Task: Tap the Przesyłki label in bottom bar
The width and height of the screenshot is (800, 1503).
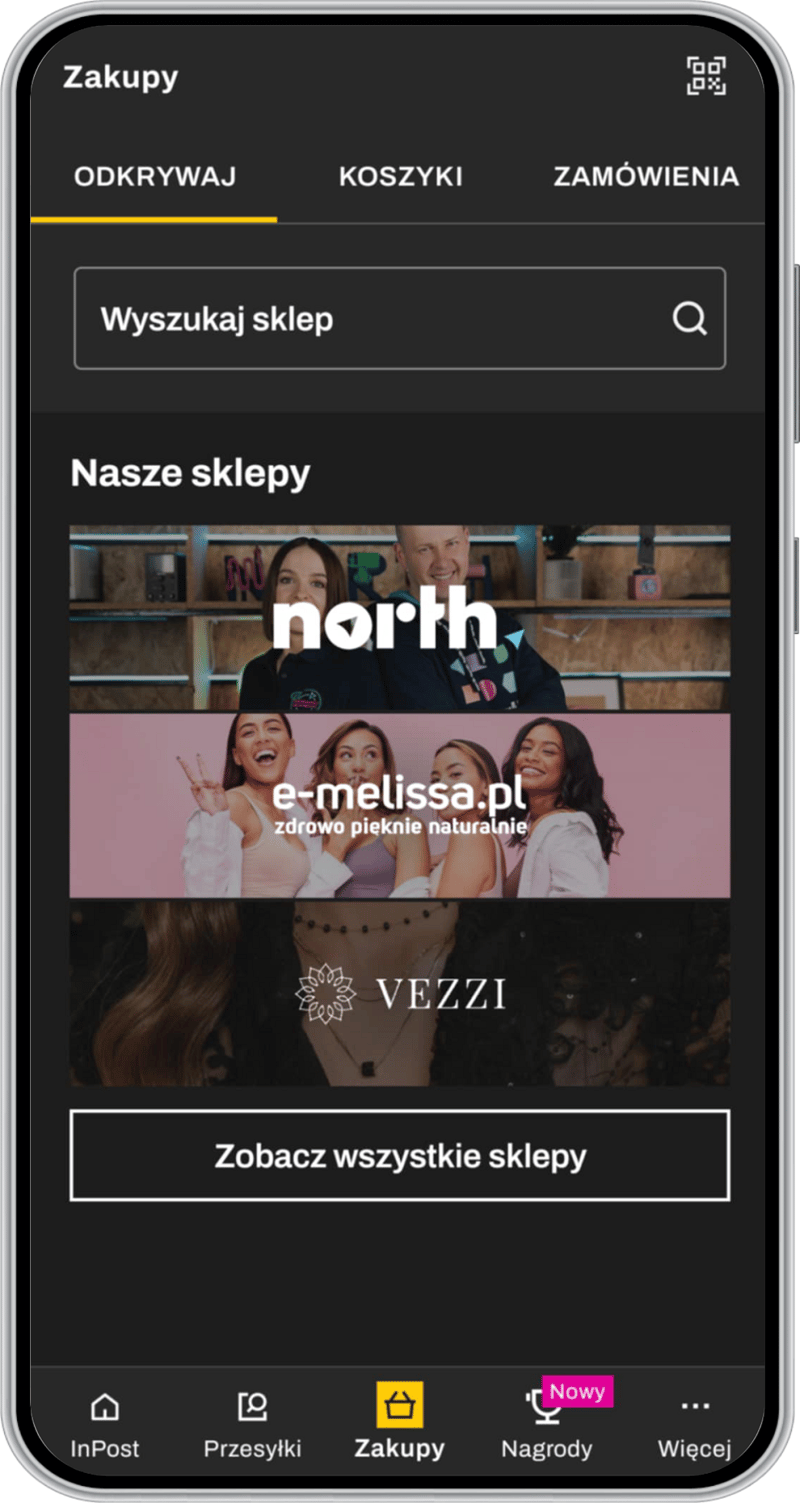Action: click(x=252, y=1448)
